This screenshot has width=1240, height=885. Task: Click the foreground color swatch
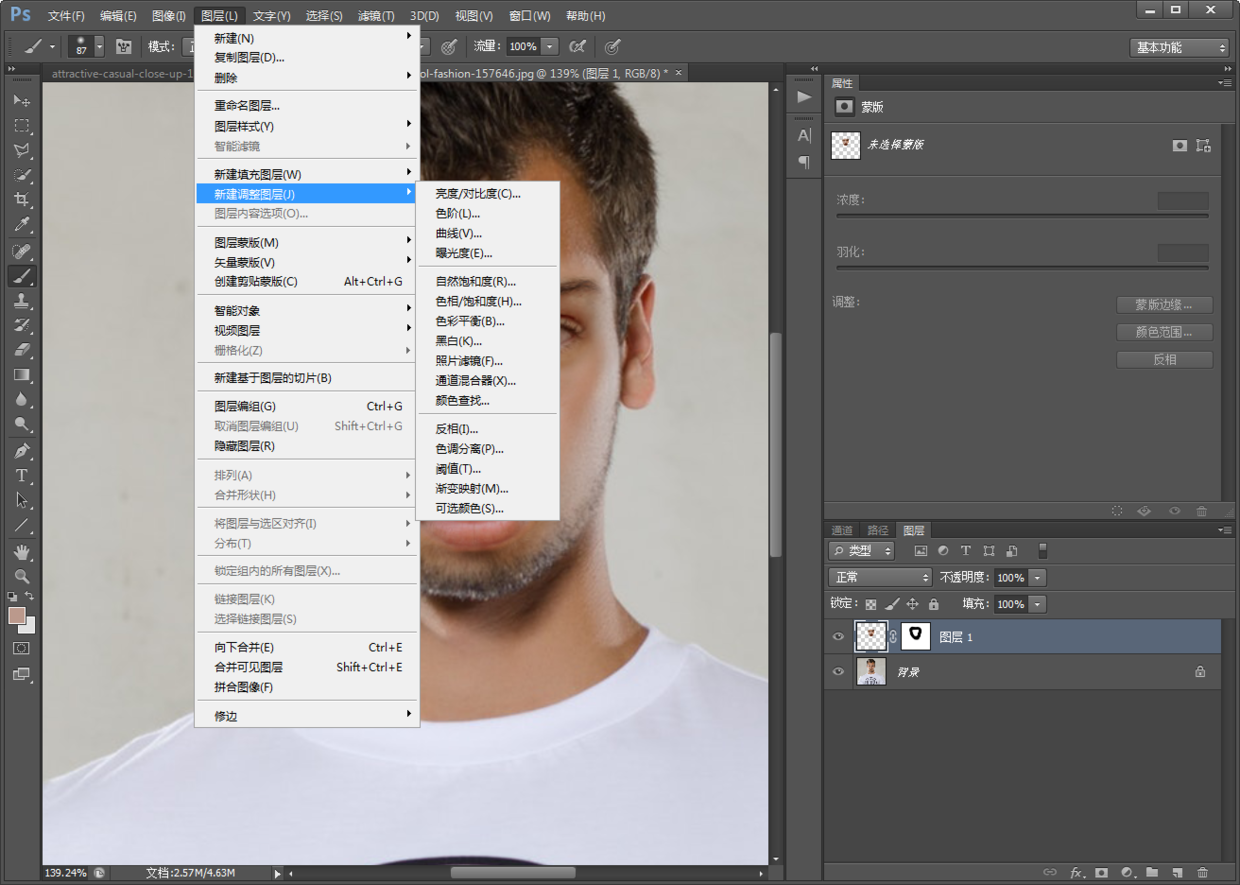[17, 616]
